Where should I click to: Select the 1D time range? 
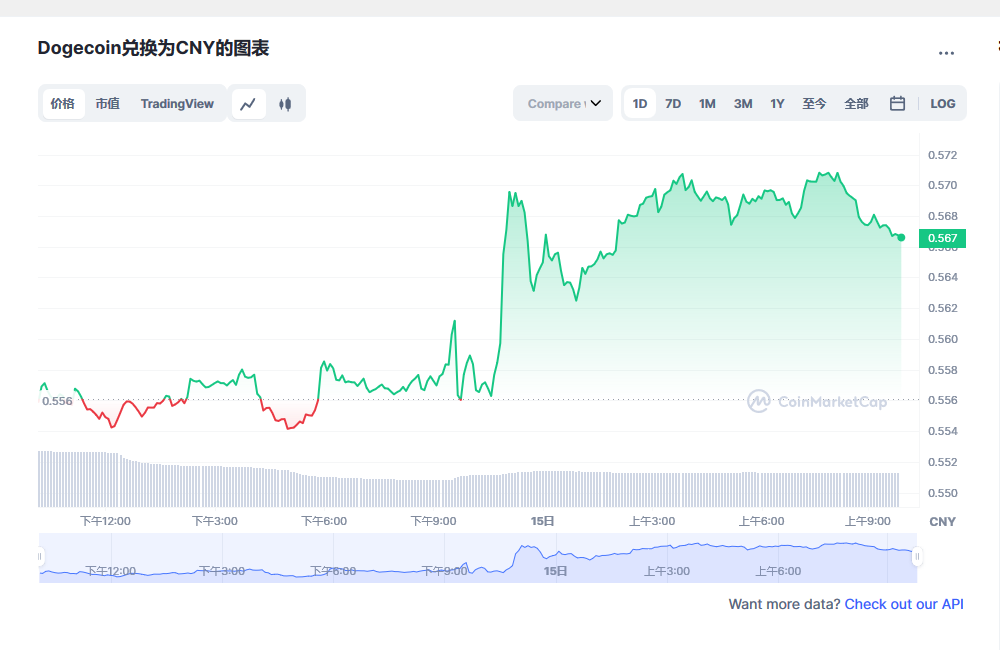click(x=640, y=103)
